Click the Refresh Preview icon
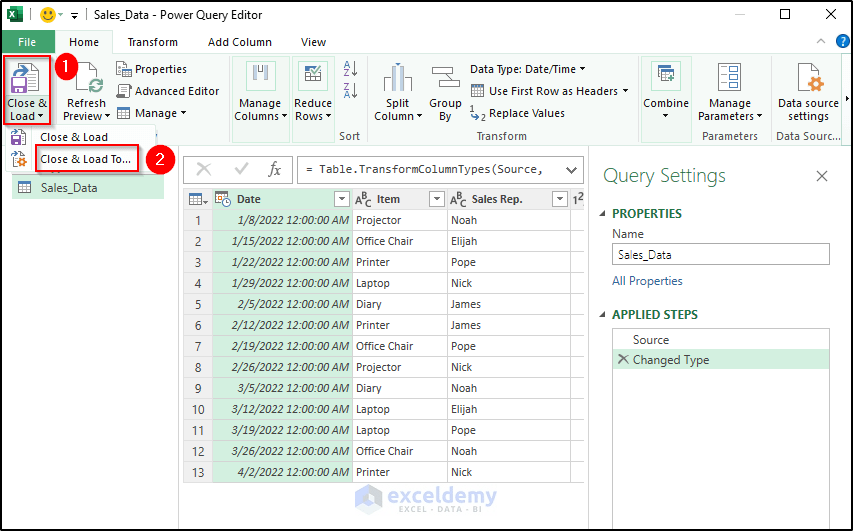853x531 pixels. 89,77
